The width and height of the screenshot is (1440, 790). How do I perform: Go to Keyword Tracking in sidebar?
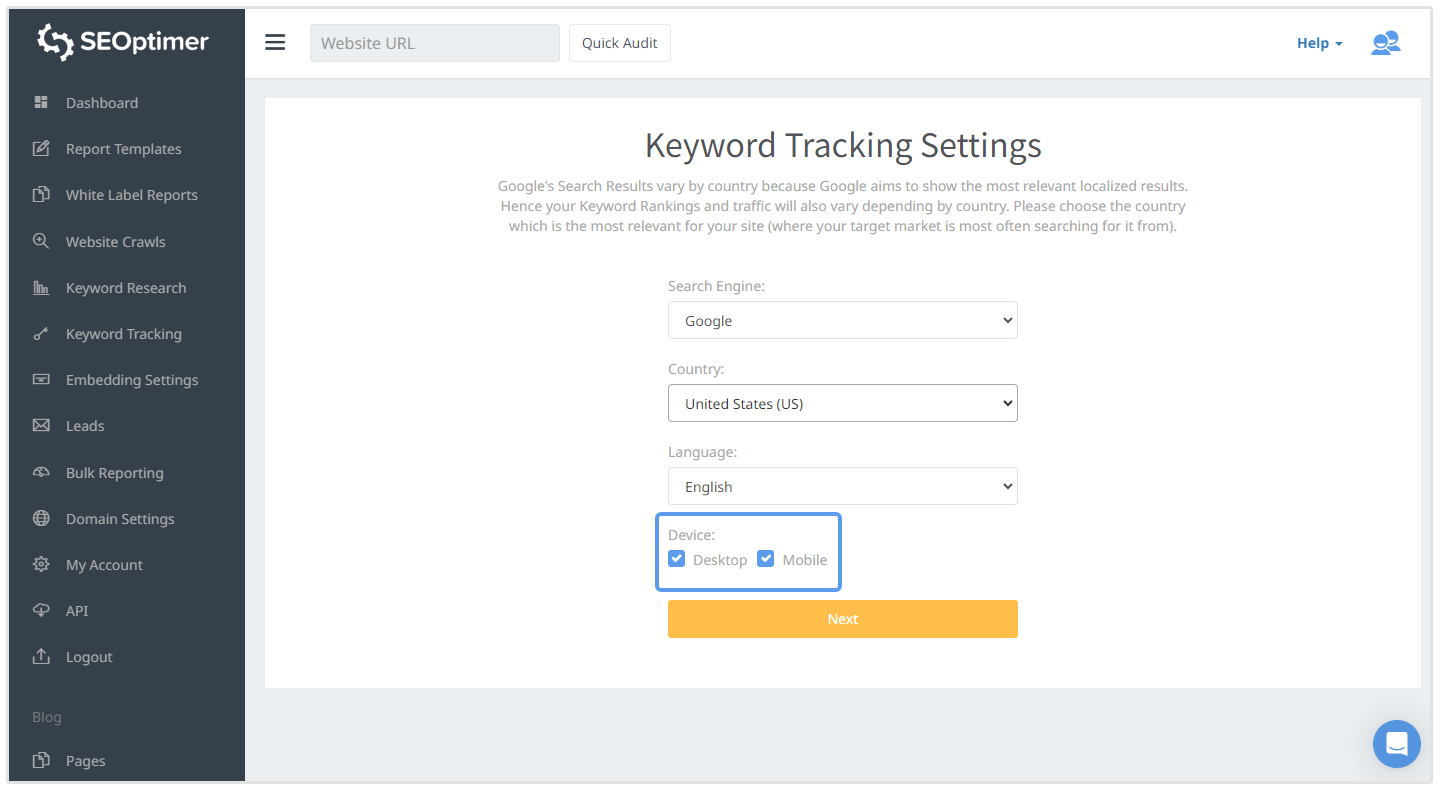point(124,334)
